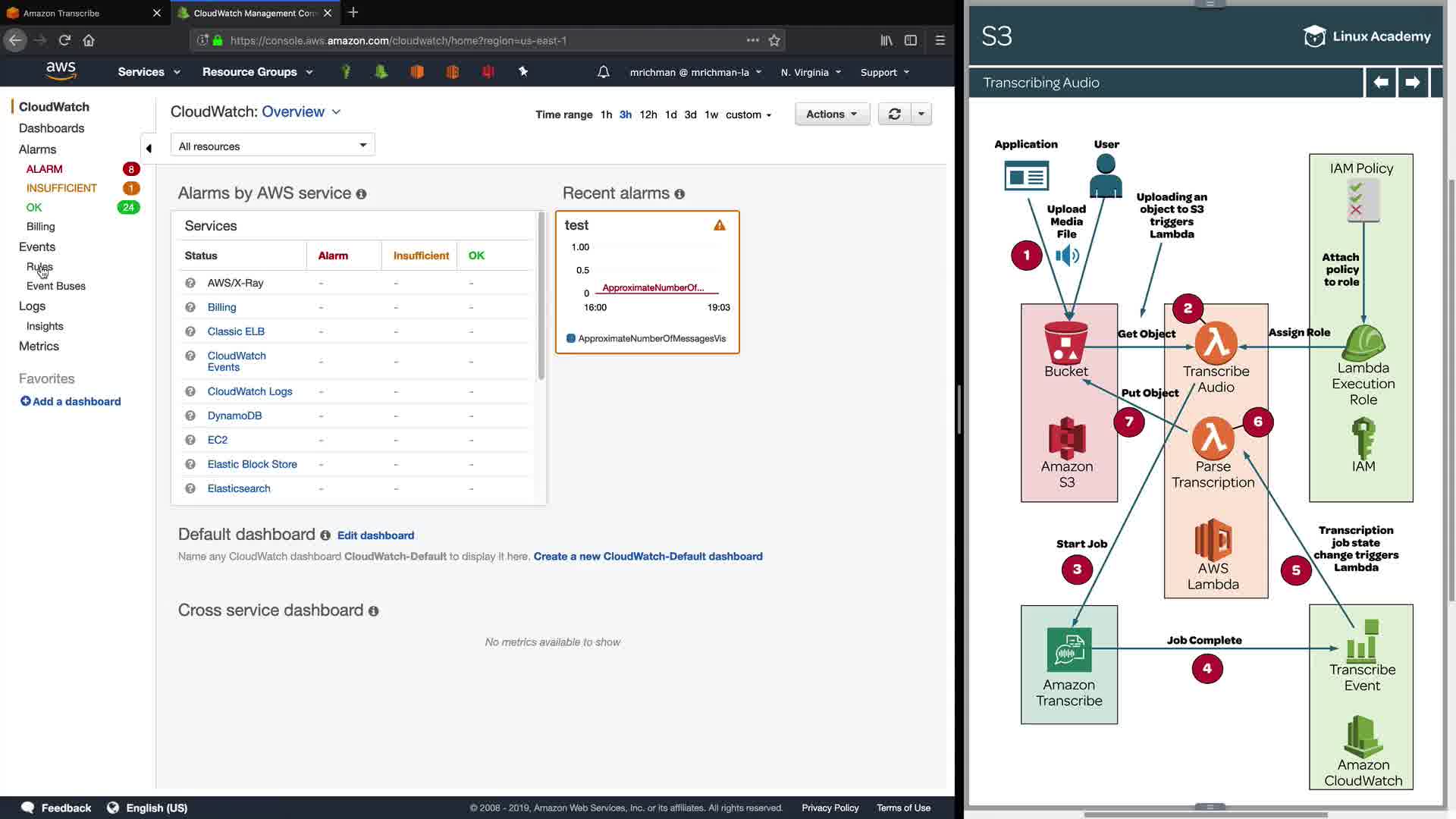The image size is (1456, 819).
Task: Expand the Actions dropdown
Action: click(831, 114)
